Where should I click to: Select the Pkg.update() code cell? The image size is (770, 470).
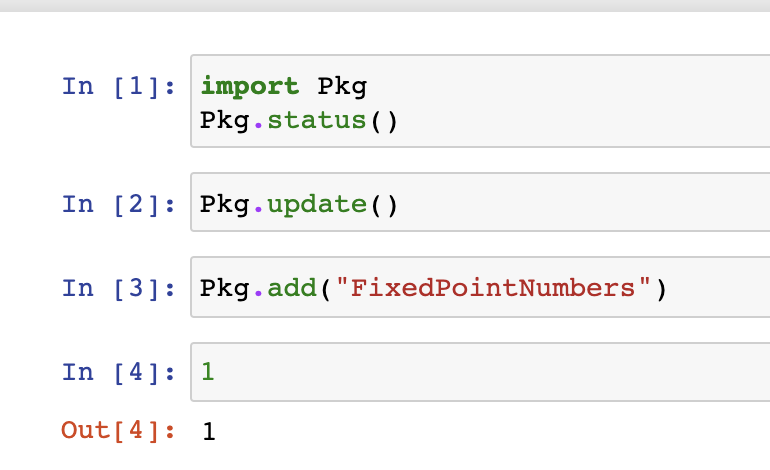click(480, 202)
